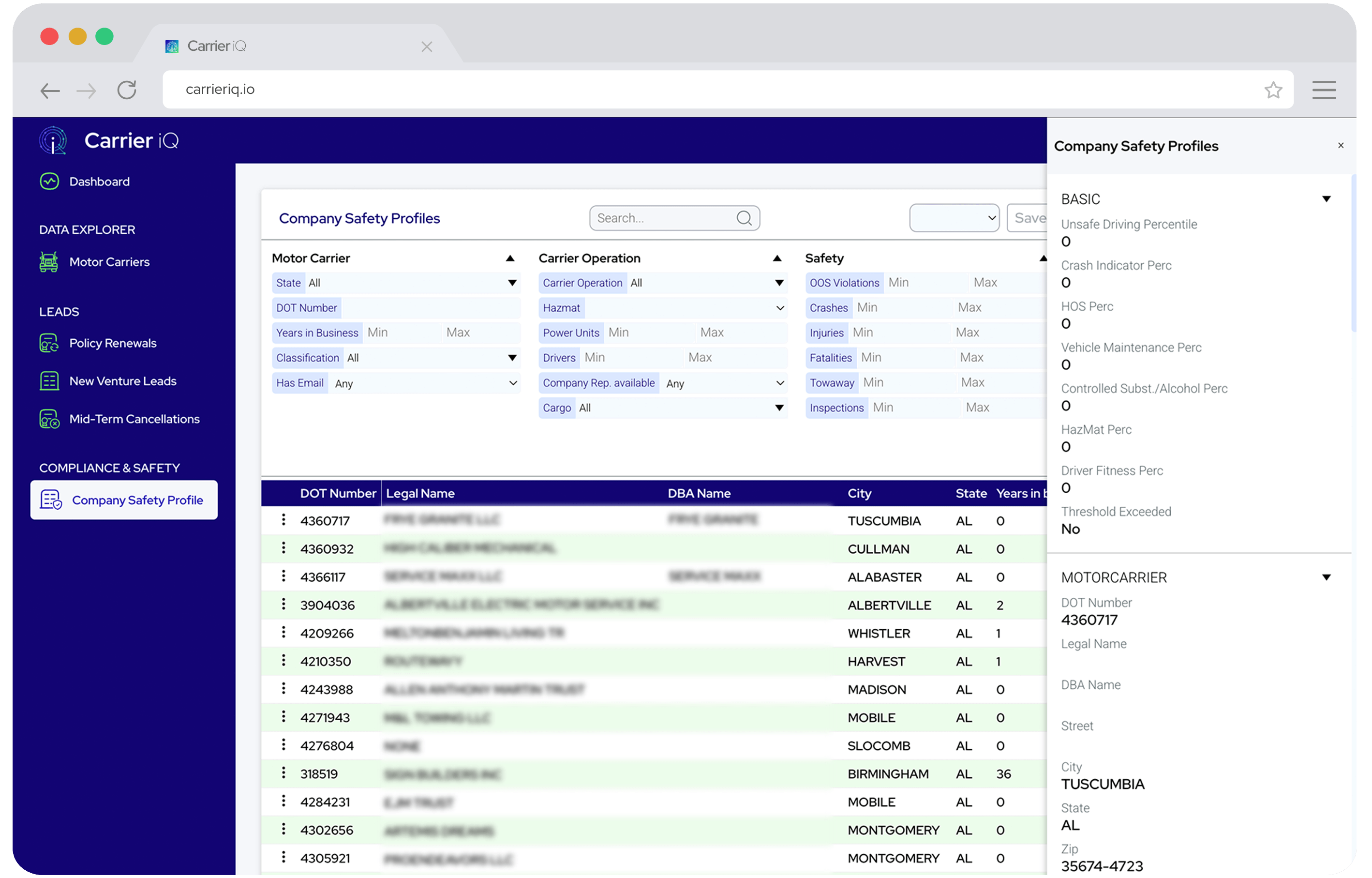Open the State filter dropdown
This screenshot has width=1372, height=878.
pos(512,283)
